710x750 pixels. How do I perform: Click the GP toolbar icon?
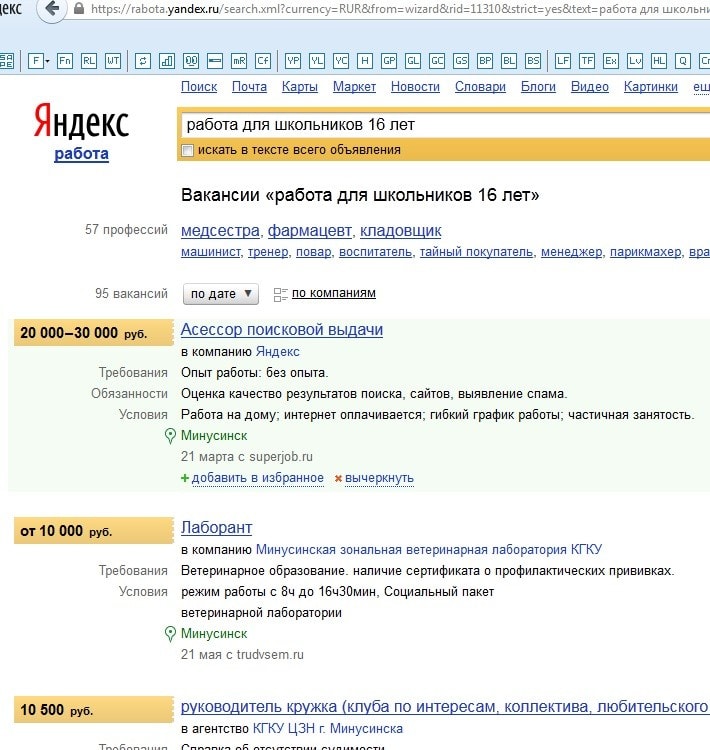[x=389, y=61]
